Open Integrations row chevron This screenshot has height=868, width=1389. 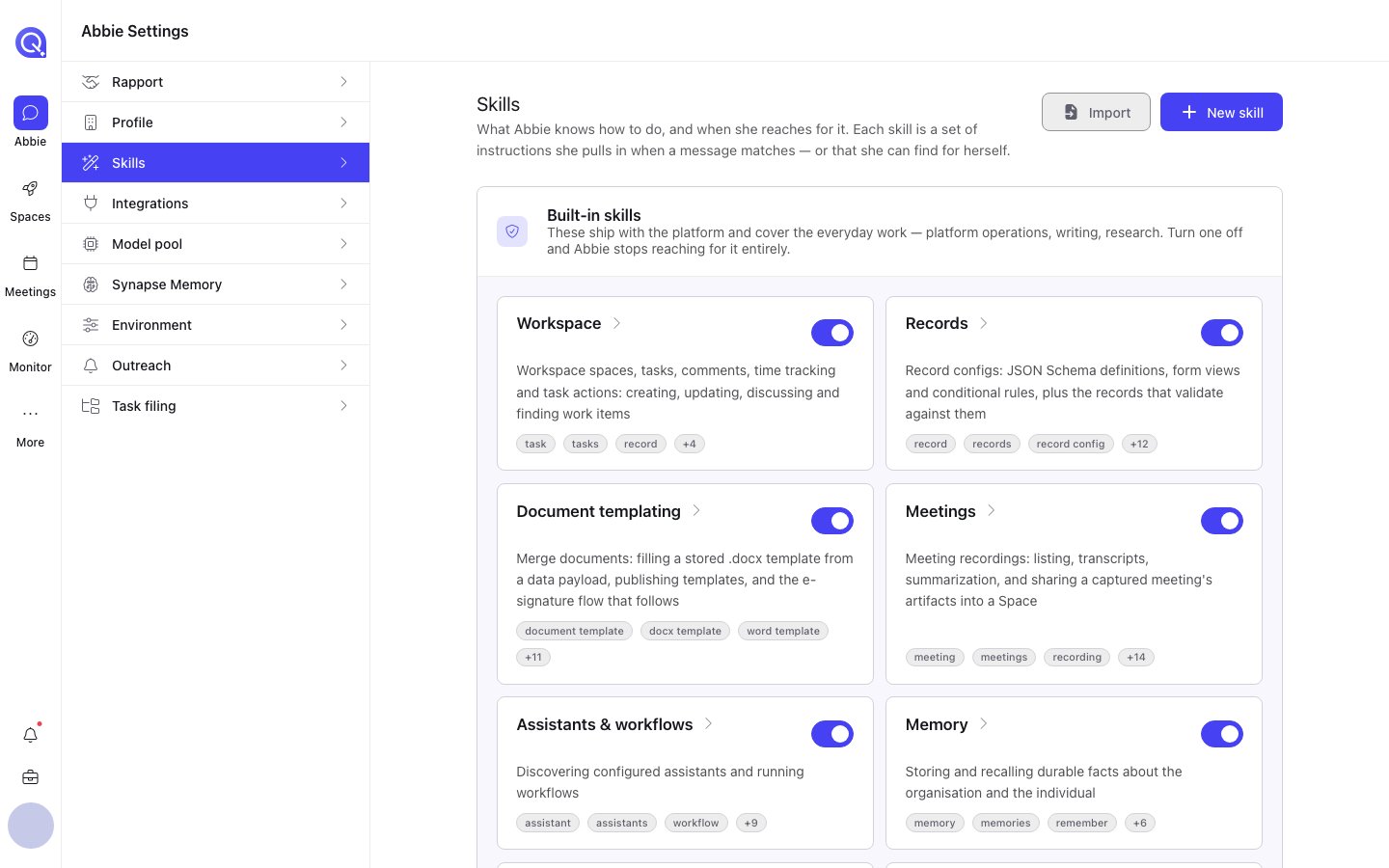pos(343,203)
